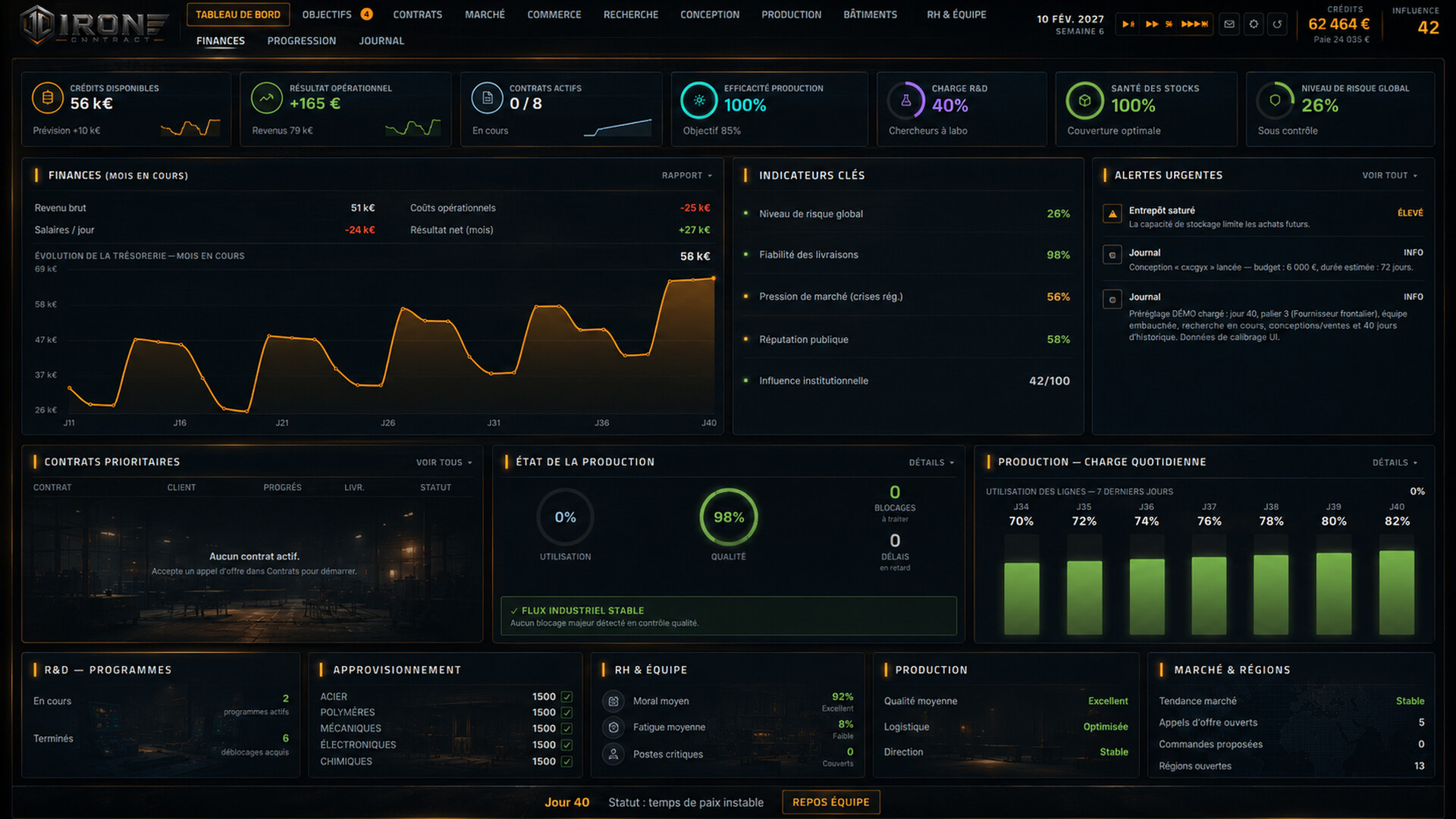This screenshot has width=1456, height=819.
Task: Toggle the ACIER supply checkbox
Action: [x=566, y=697]
